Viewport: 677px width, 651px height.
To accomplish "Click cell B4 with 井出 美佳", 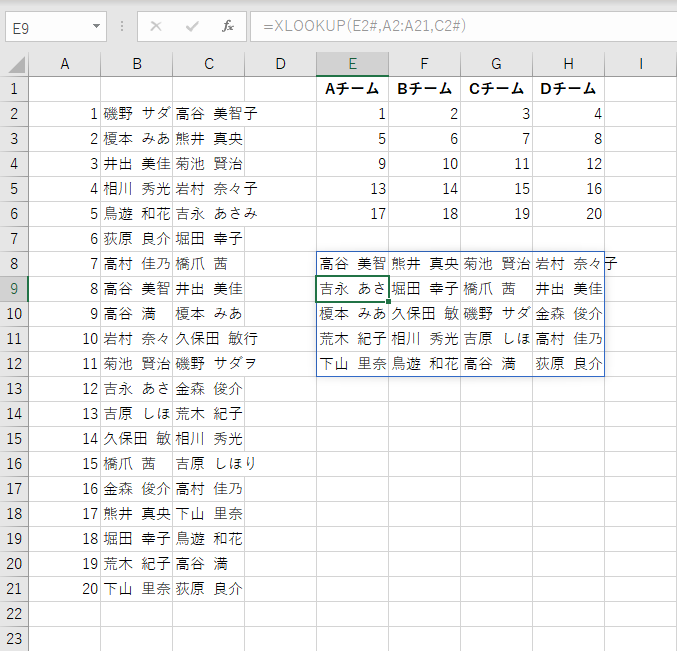I will (136, 164).
